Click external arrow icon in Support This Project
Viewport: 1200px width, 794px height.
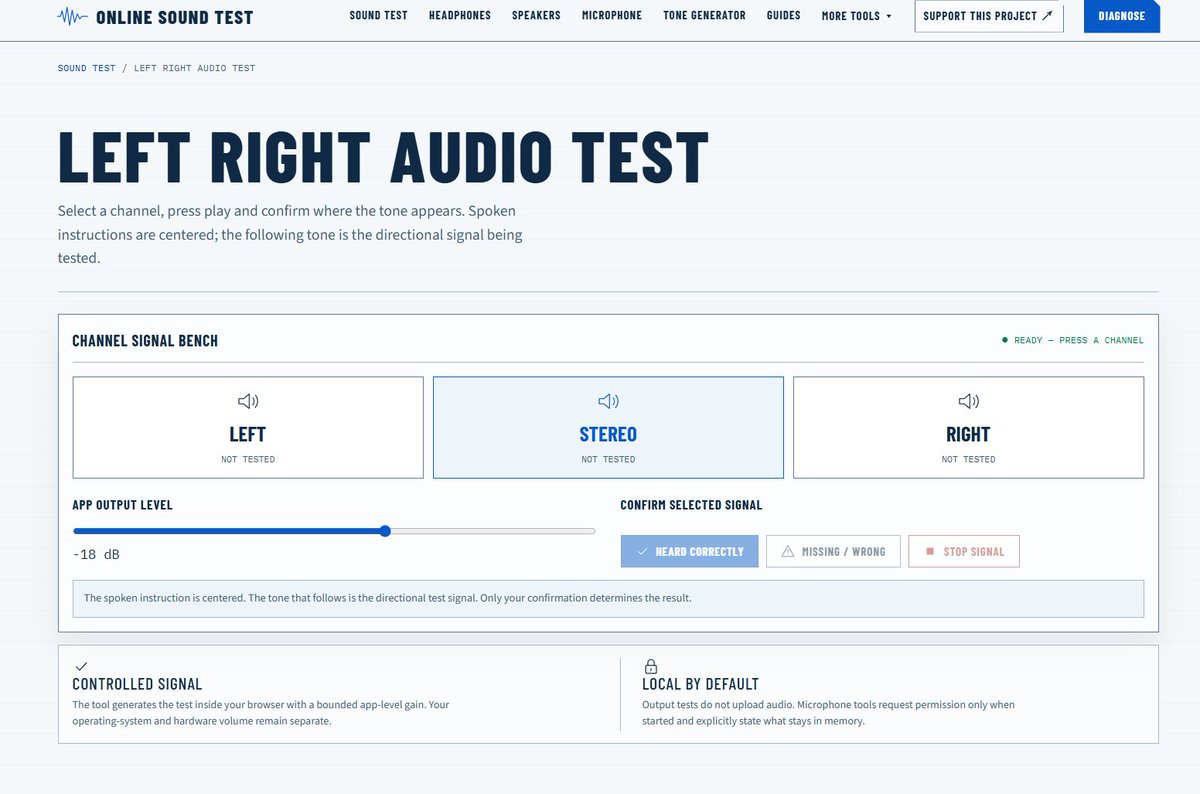1047,16
